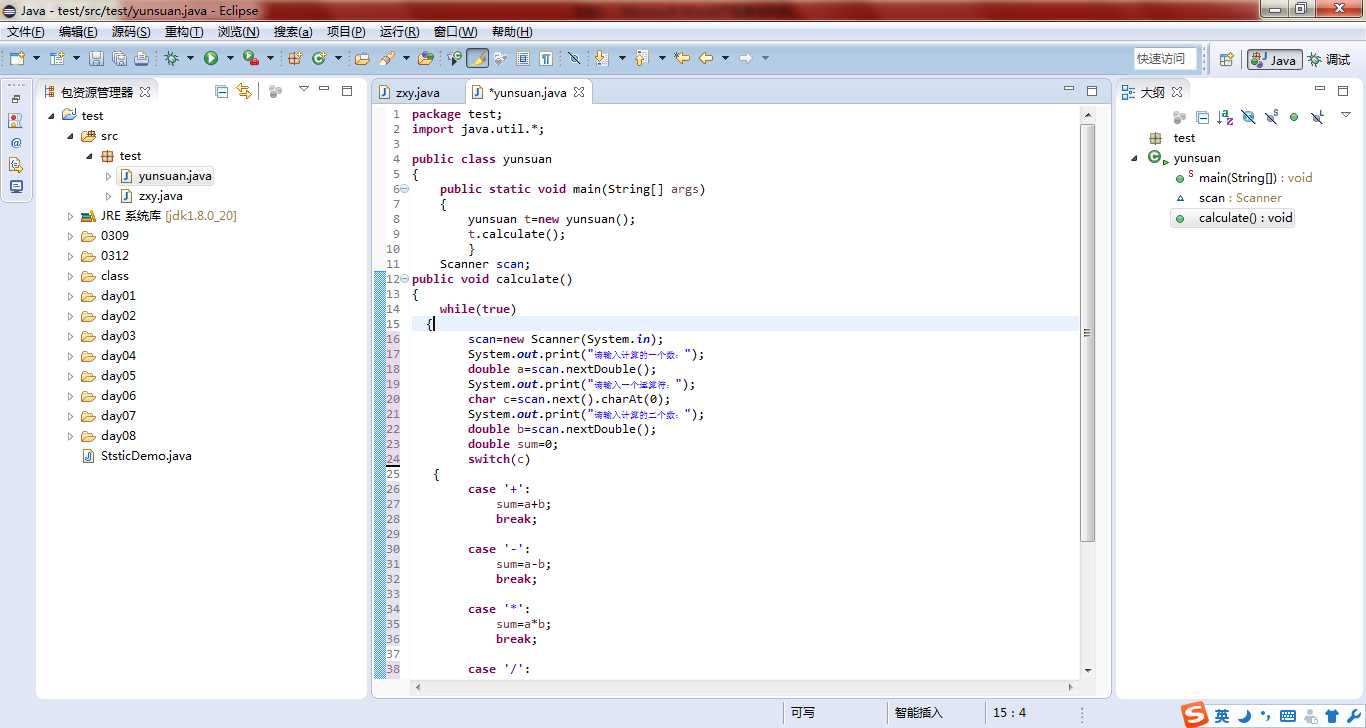The width and height of the screenshot is (1366, 728).
Task: Navigate Back with yellow left arrow
Action: tap(706, 58)
